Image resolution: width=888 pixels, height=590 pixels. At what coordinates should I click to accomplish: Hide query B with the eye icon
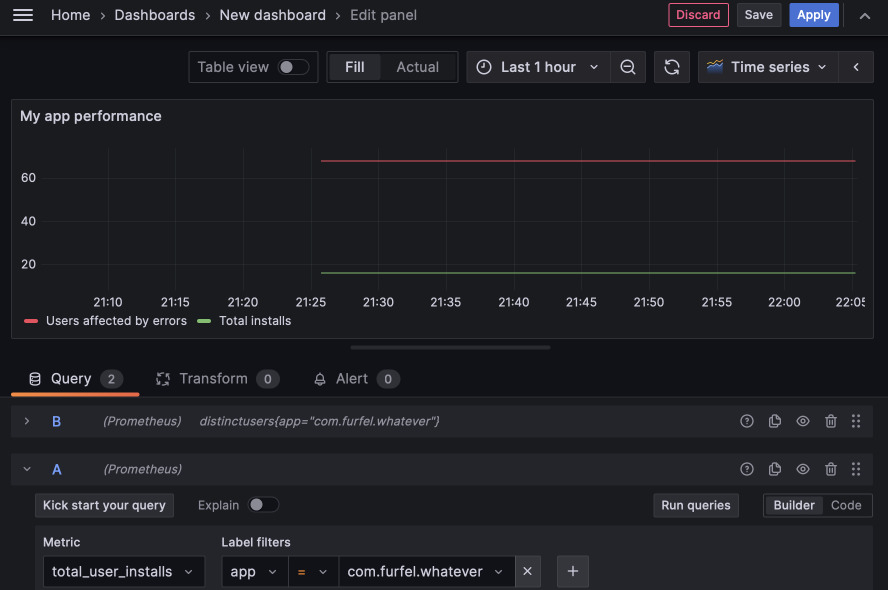click(803, 421)
